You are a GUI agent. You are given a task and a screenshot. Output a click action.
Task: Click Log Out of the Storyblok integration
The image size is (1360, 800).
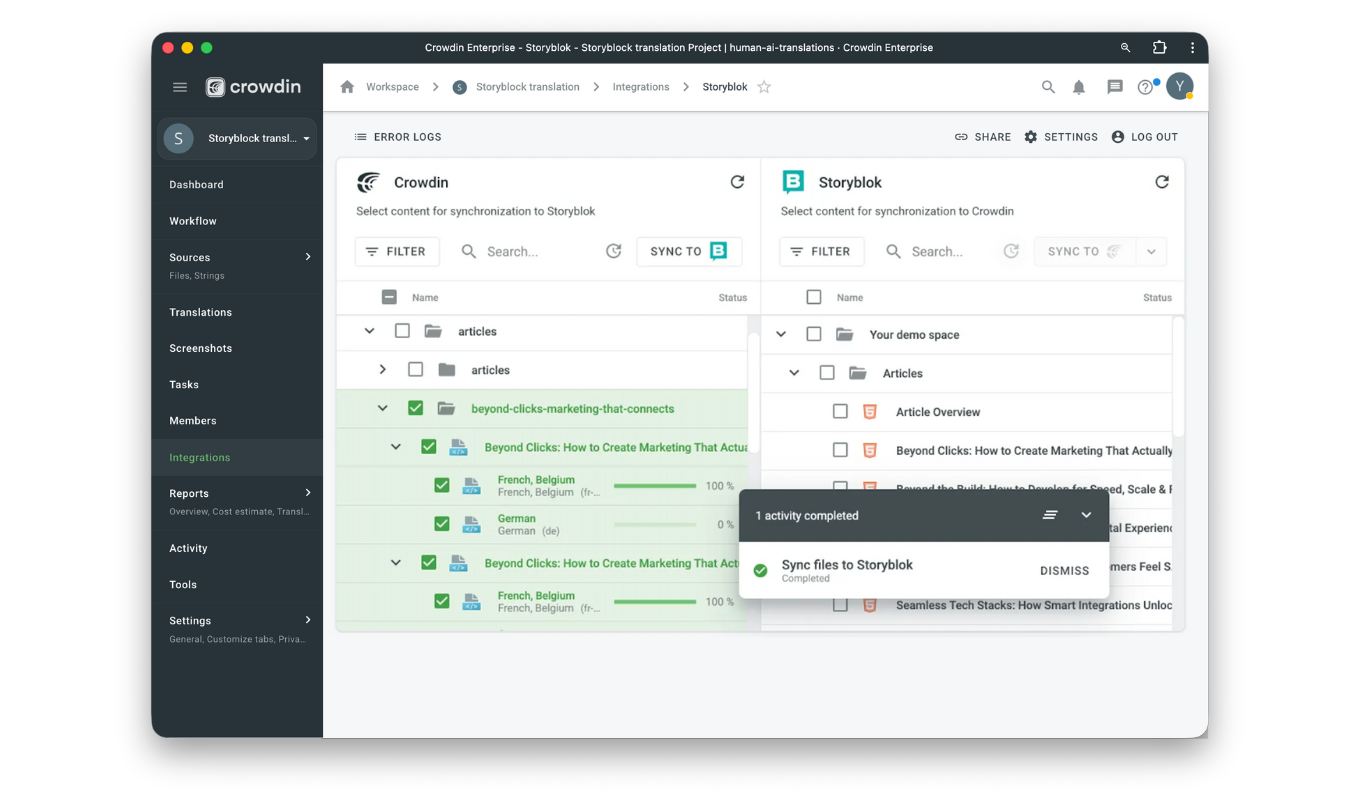tap(1145, 137)
